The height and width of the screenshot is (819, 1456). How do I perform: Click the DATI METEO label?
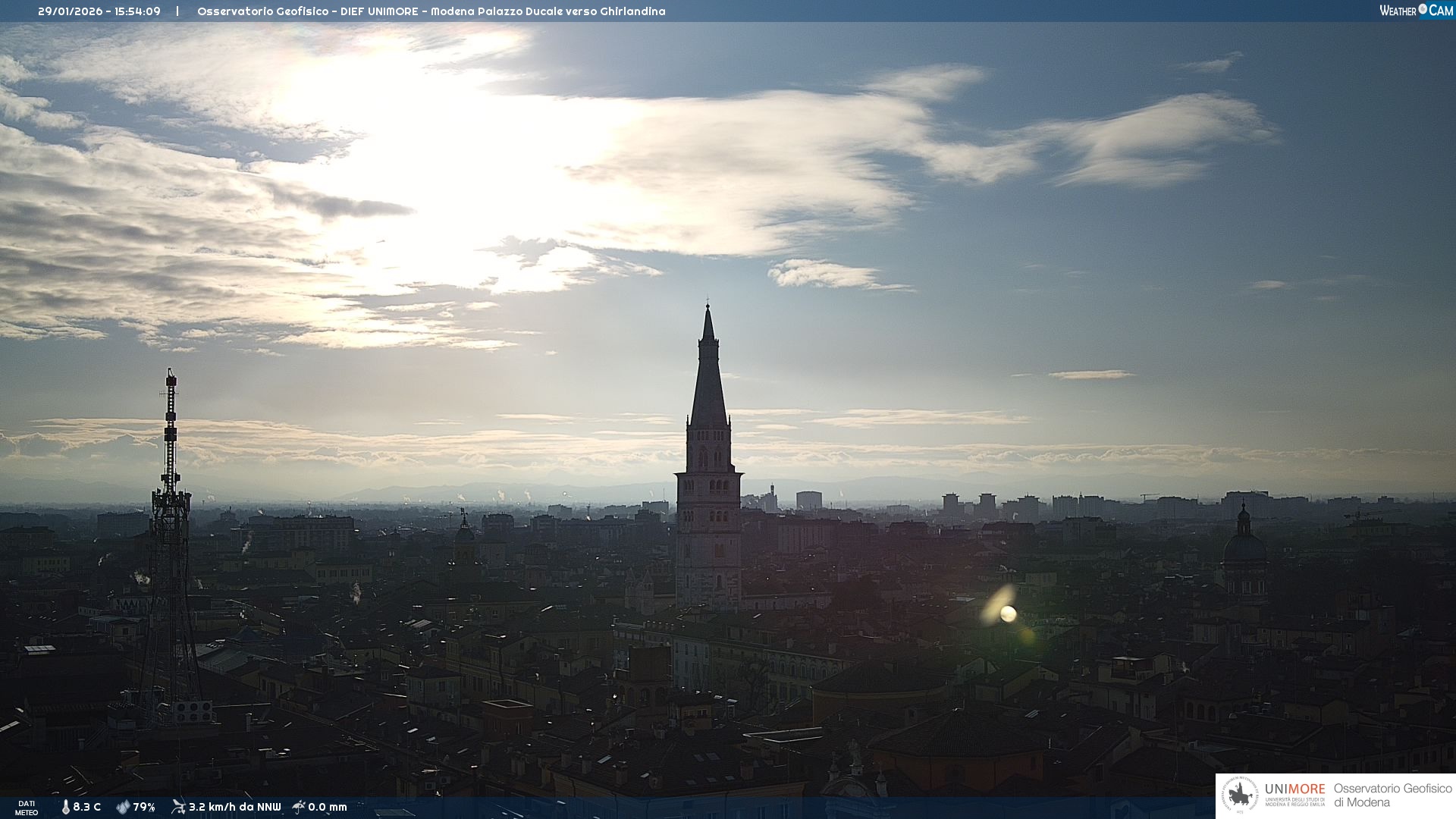click(x=27, y=808)
